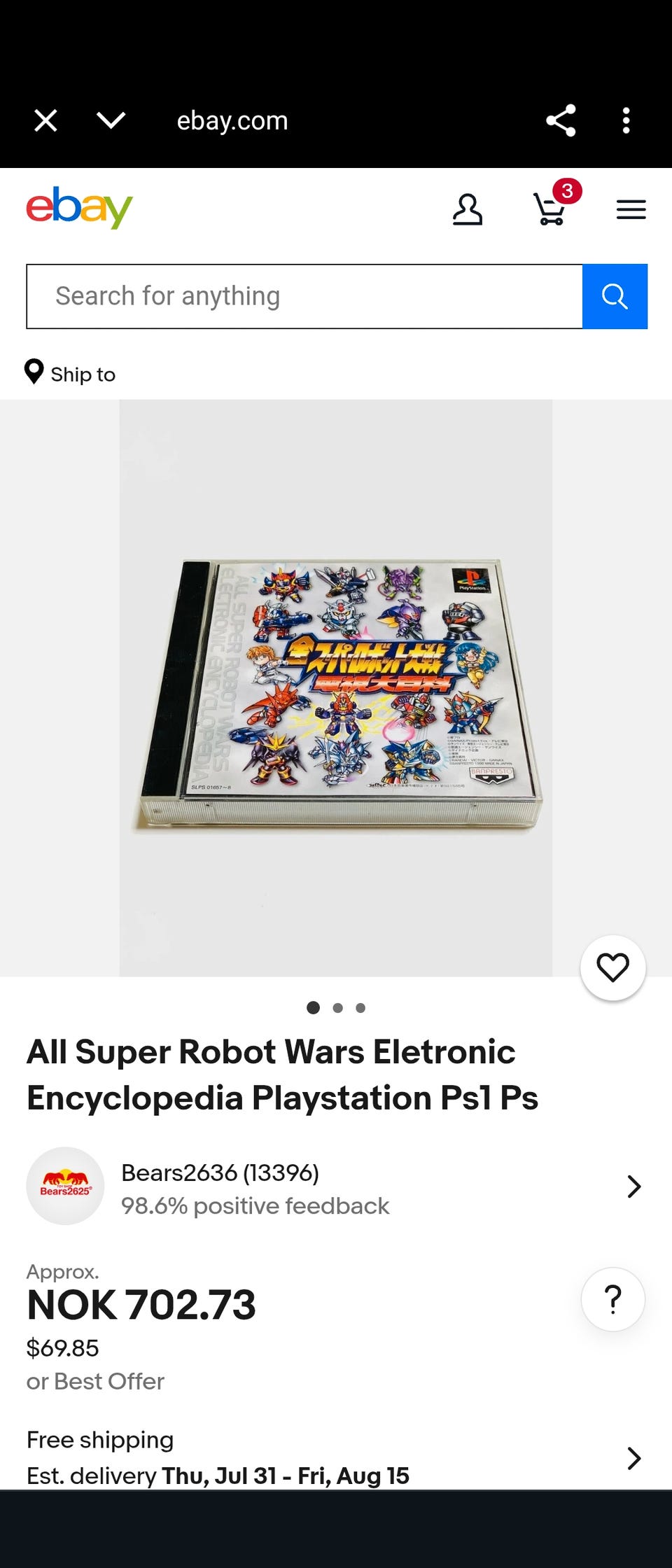
Task: Open the three-dot browser options menu
Action: pos(626,120)
